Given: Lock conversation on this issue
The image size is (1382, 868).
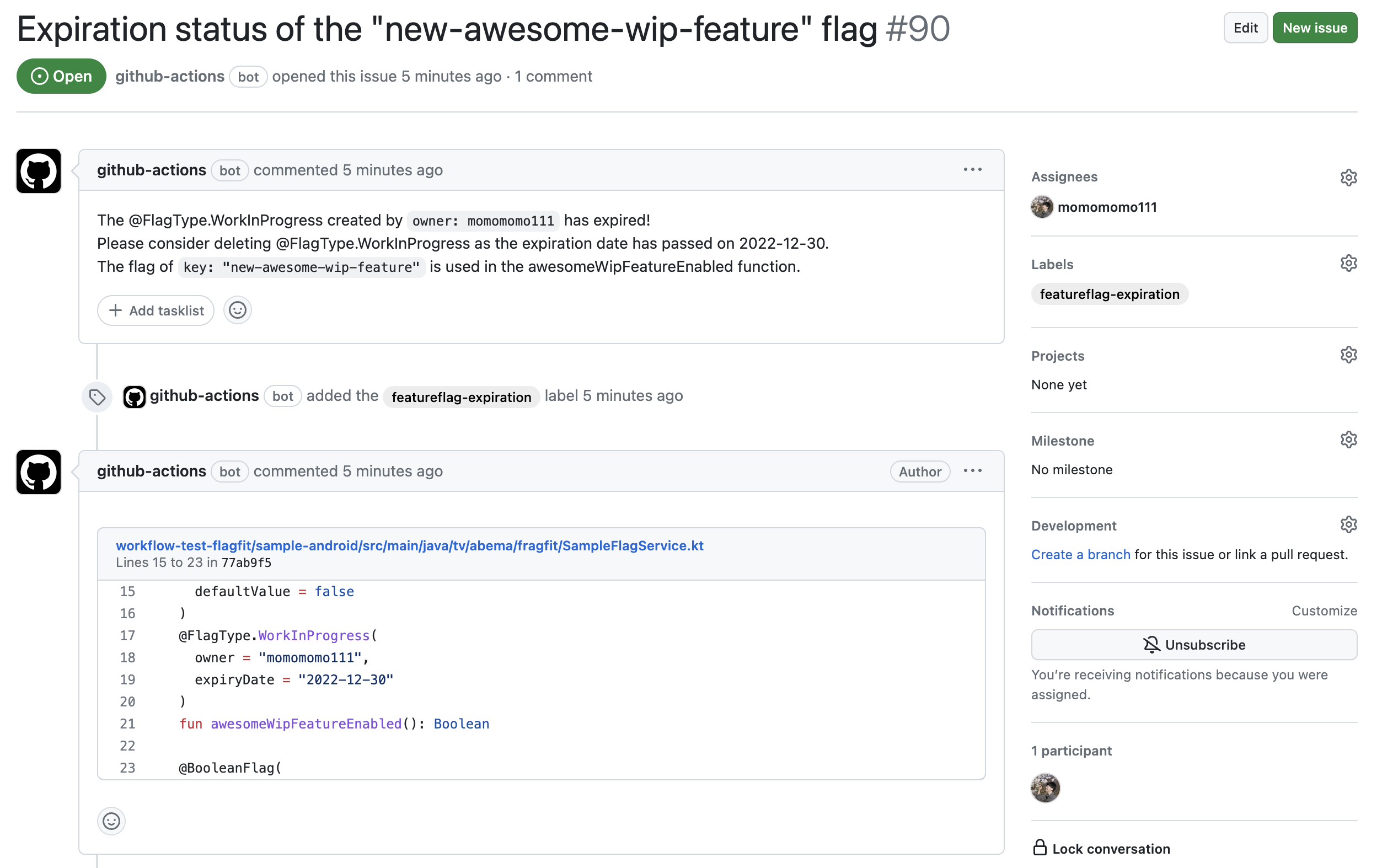Looking at the screenshot, I should [1101, 849].
